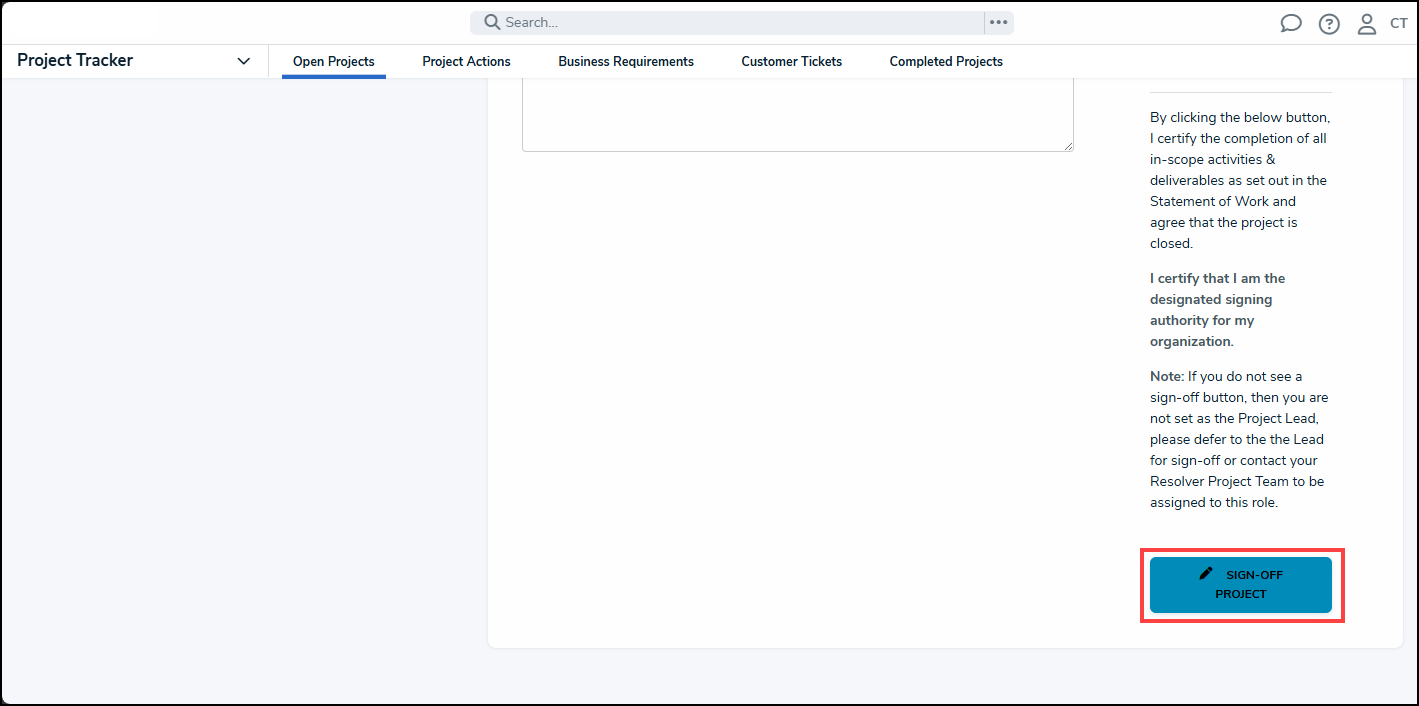Open the chat messages icon

tap(1290, 22)
